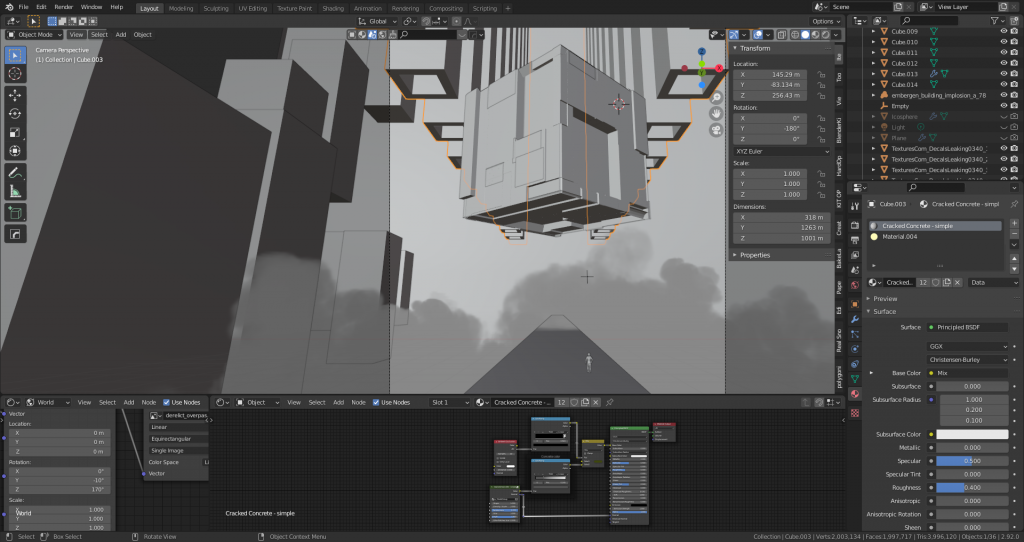Open Christensen-Burley subsurface method dropdown

click(x=968, y=360)
